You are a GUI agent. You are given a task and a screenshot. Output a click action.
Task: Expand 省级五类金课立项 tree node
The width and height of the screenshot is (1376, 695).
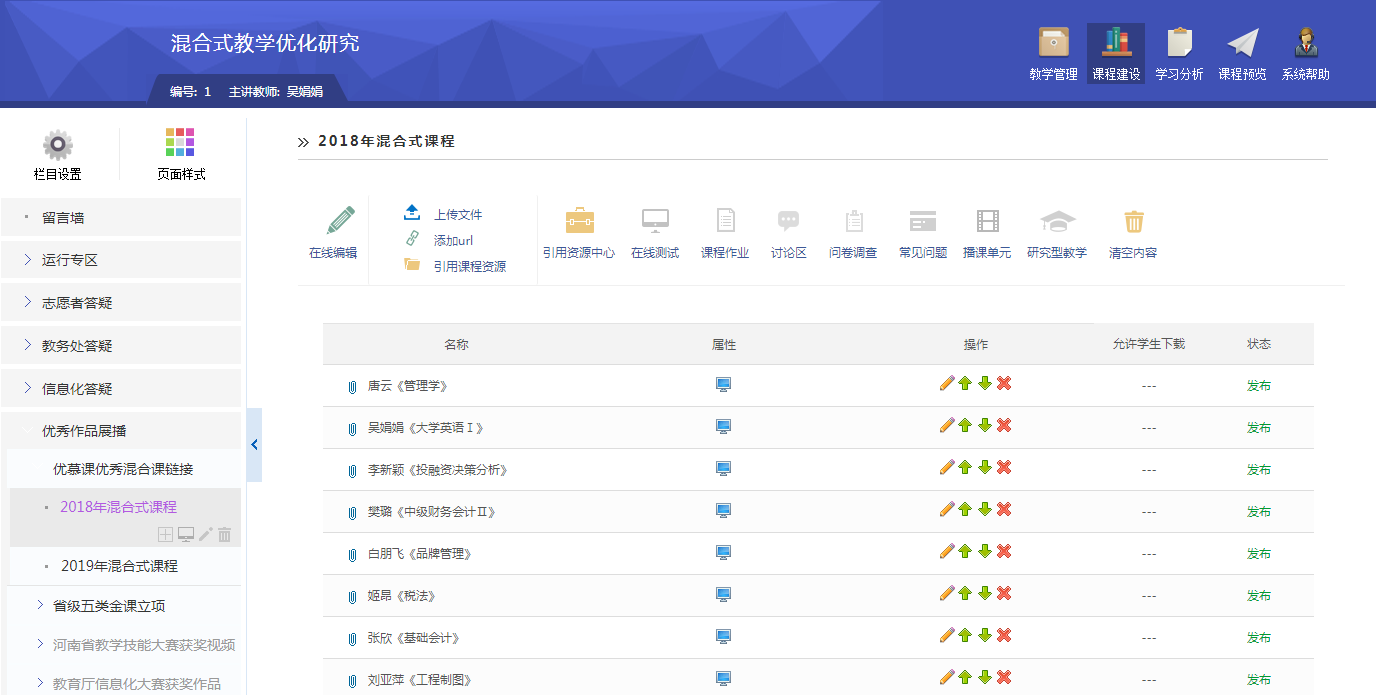point(39,605)
